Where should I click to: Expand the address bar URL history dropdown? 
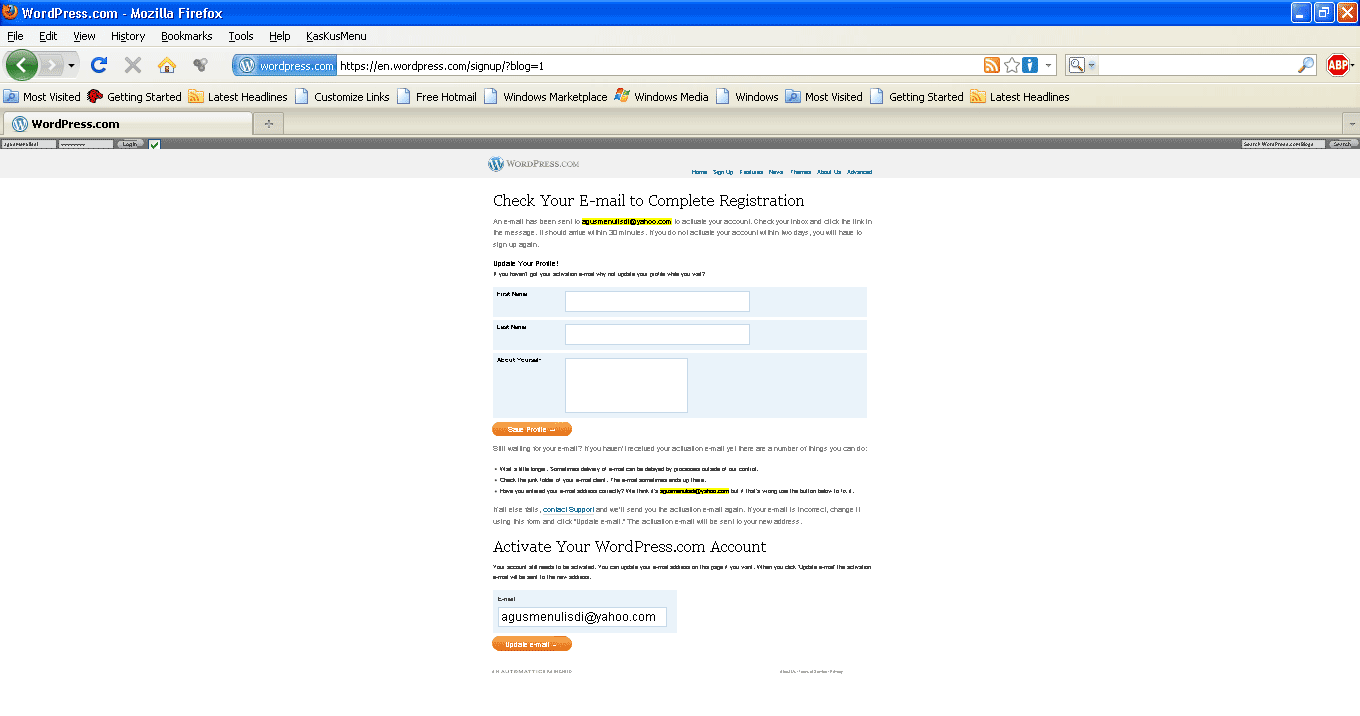tap(1049, 65)
